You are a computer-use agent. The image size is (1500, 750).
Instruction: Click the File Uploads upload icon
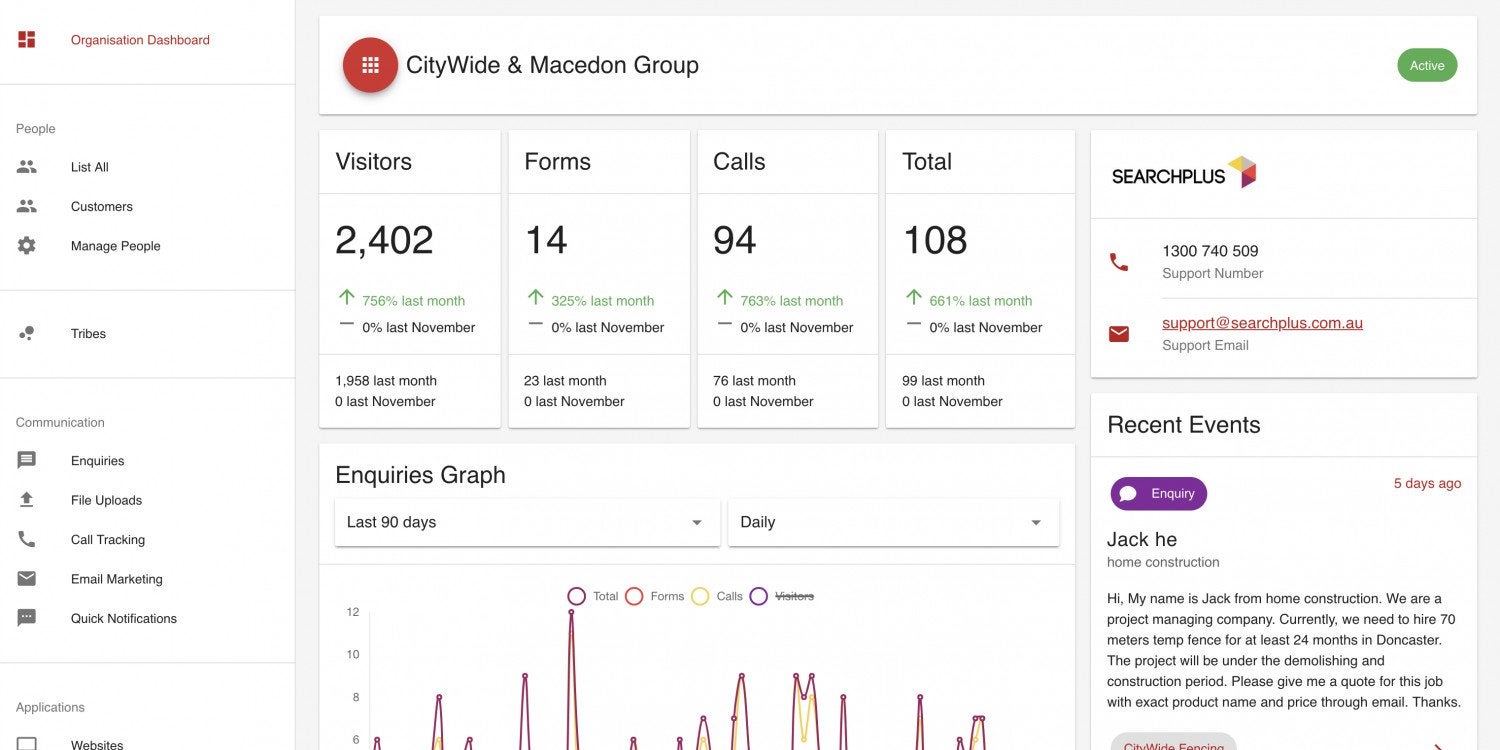click(x=27, y=500)
